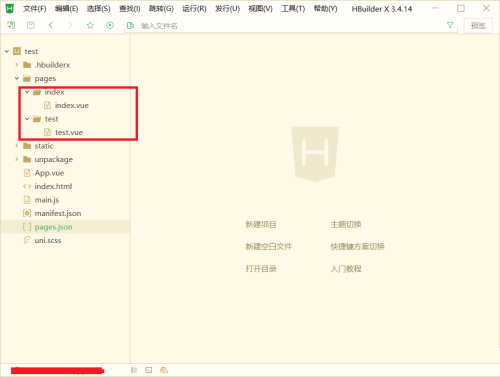Open pages.json file
The height and width of the screenshot is (377, 500).
coord(54,227)
